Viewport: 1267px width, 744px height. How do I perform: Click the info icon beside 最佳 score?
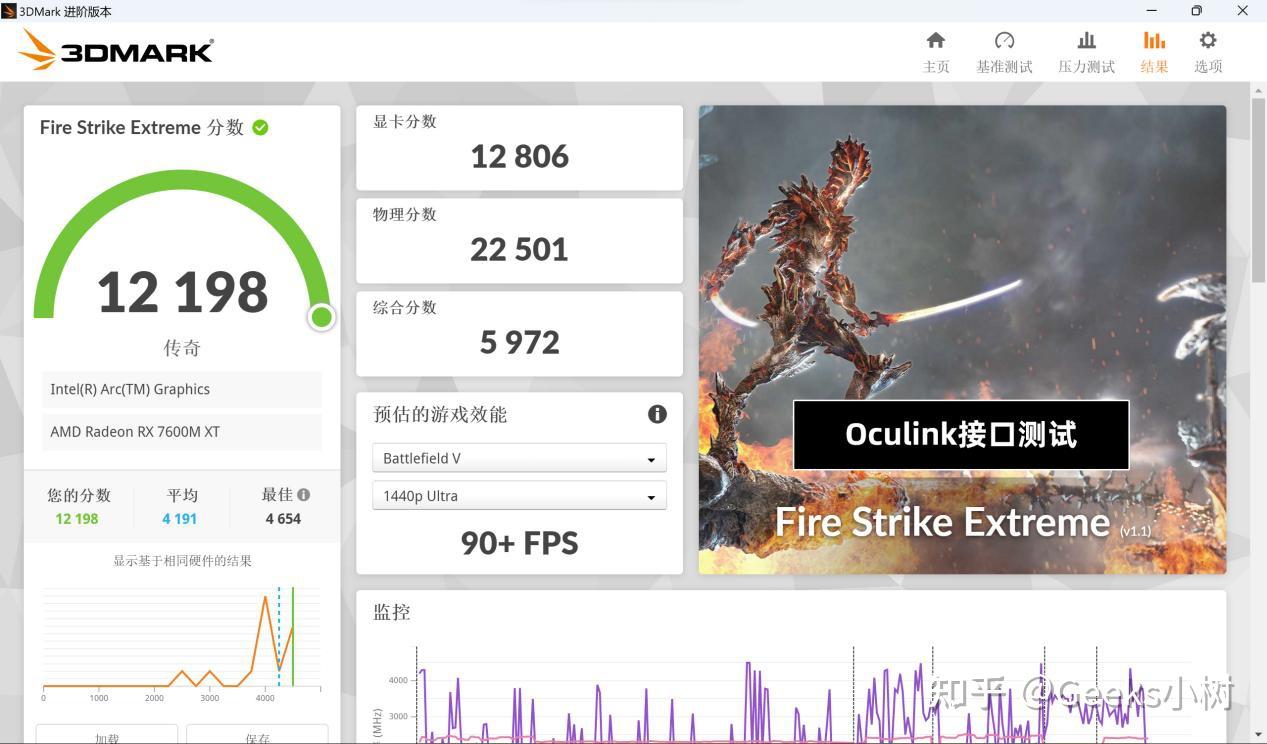303,494
